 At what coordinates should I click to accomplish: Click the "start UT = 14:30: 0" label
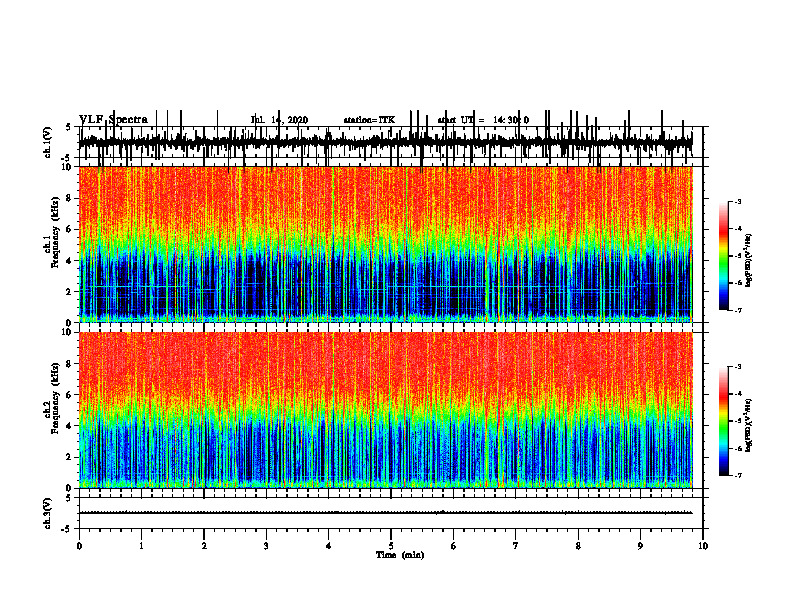pyautogui.click(x=483, y=120)
